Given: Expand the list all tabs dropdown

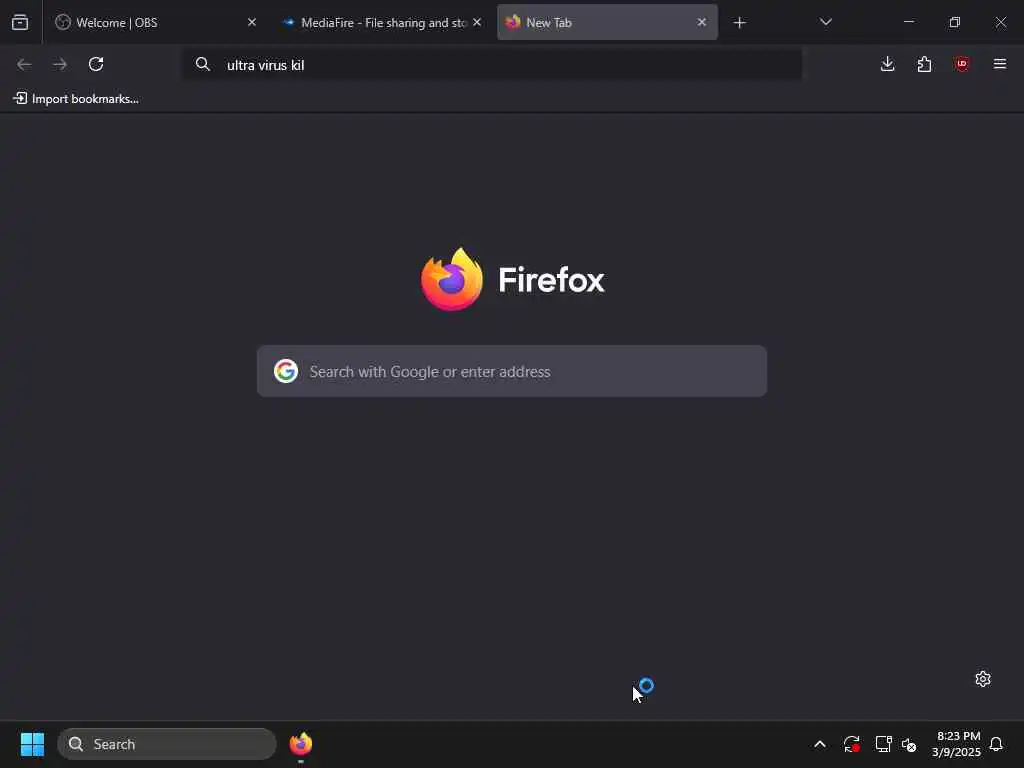Looking at the screenshot, I should pyautogui.click(x=825, y=22).
